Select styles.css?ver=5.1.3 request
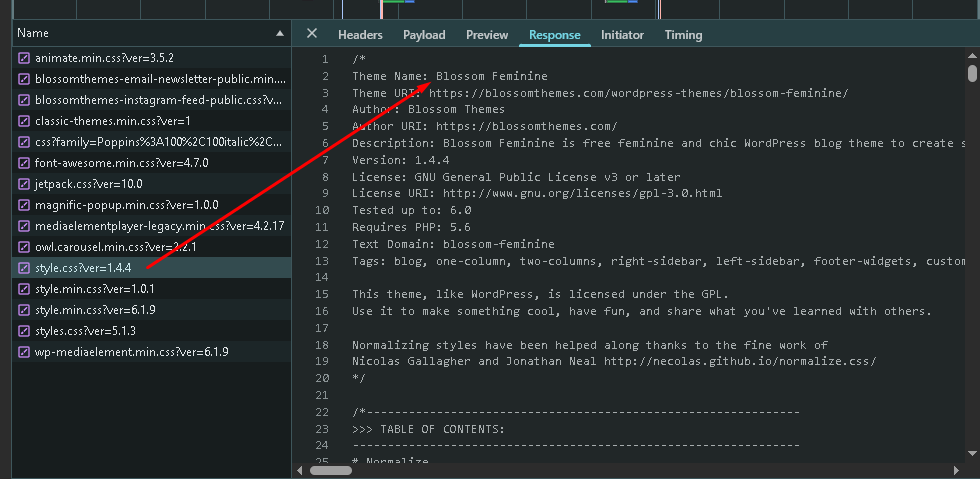The height and width of the screenshot is (479, 980). 151,331
